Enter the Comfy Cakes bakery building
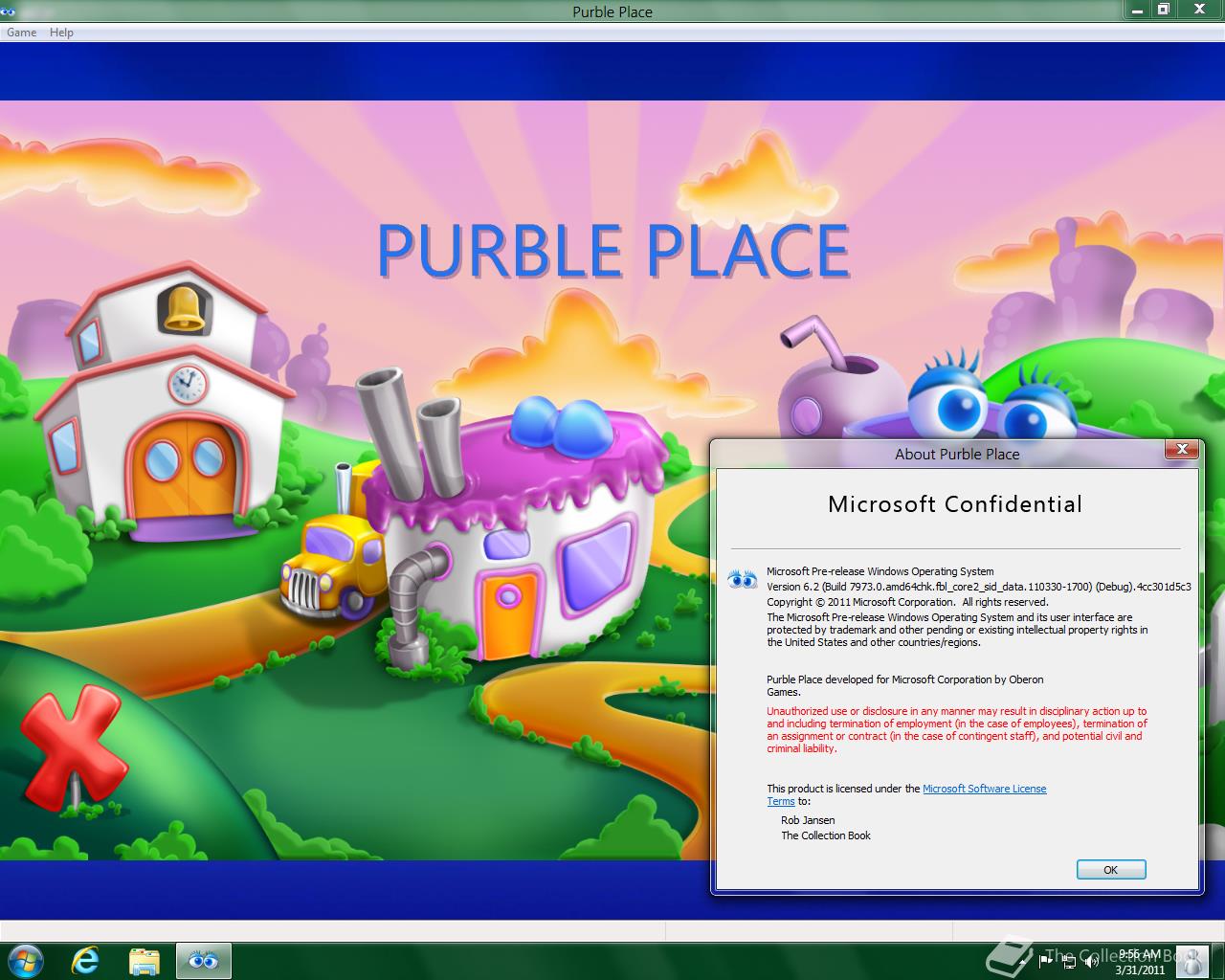This screenshot has width=1225, height=980. 517,536
